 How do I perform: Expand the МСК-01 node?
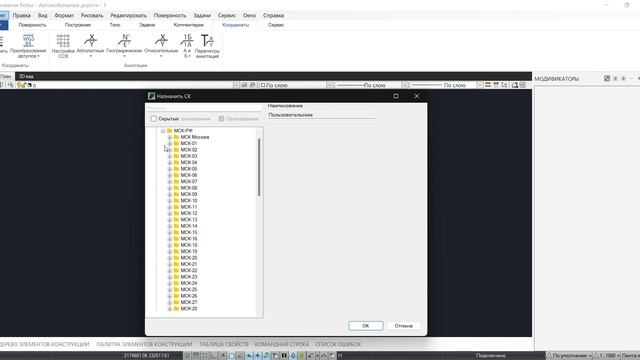[x=170, y=144]
